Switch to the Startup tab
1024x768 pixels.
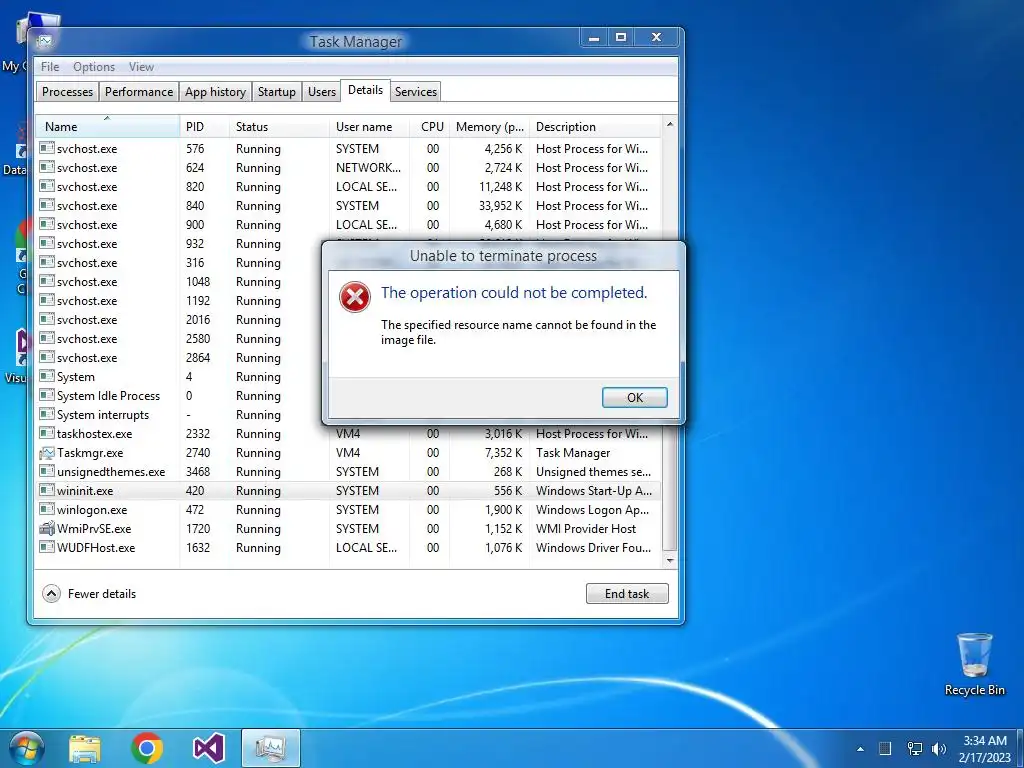pyautogui.click(x=277, y=91)
